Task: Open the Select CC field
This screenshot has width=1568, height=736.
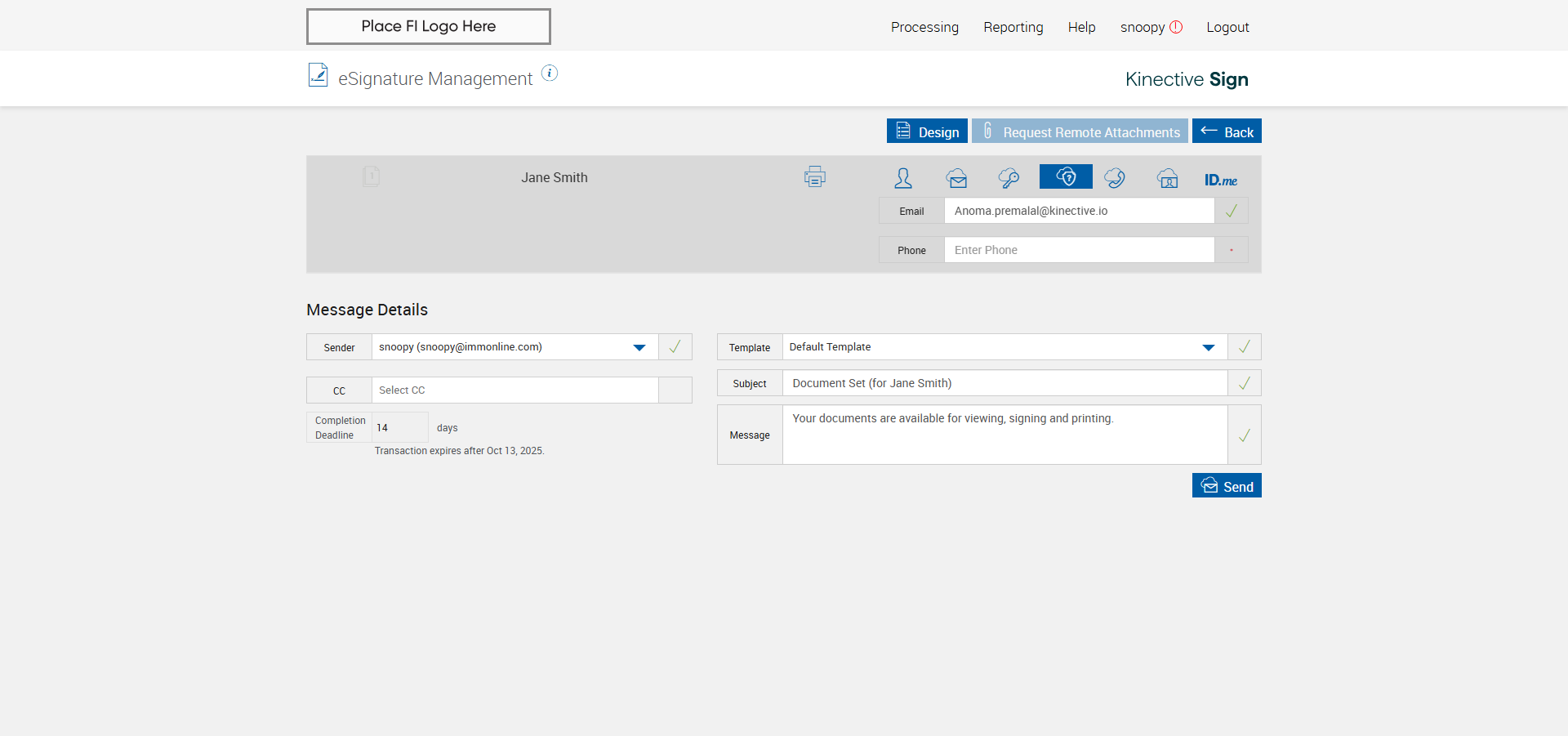Action: click(514, 390)
